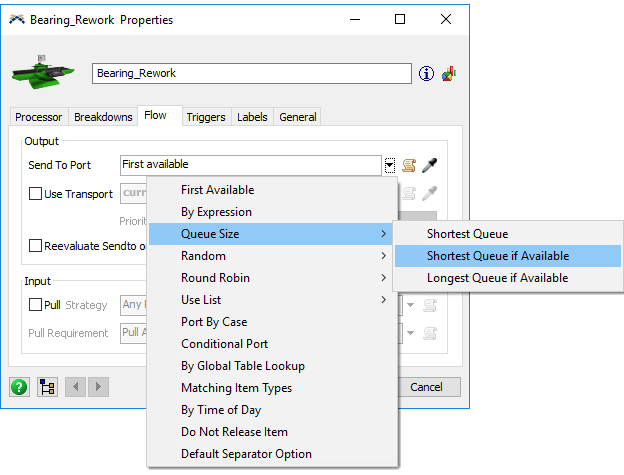The image size is (624, 475).
Task: Open code editor scroll icon for Send To Port
Action: (409, 165)
